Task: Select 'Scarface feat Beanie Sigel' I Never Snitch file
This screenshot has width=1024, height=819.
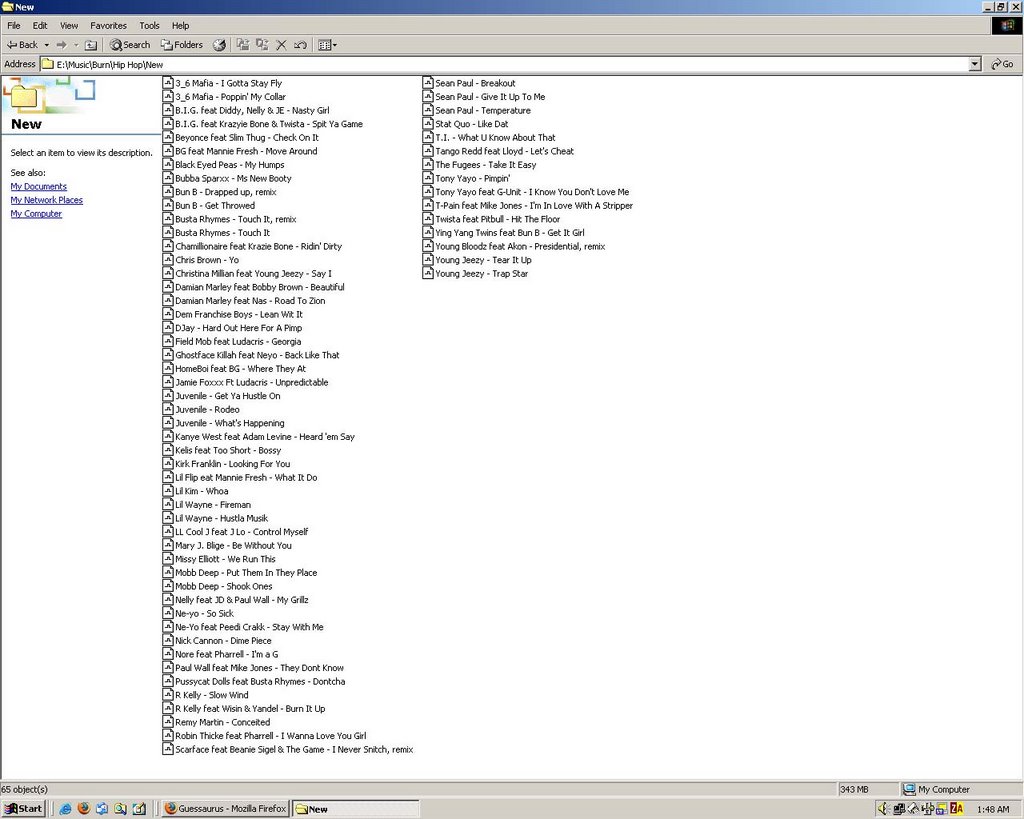Action: (294, 750)
